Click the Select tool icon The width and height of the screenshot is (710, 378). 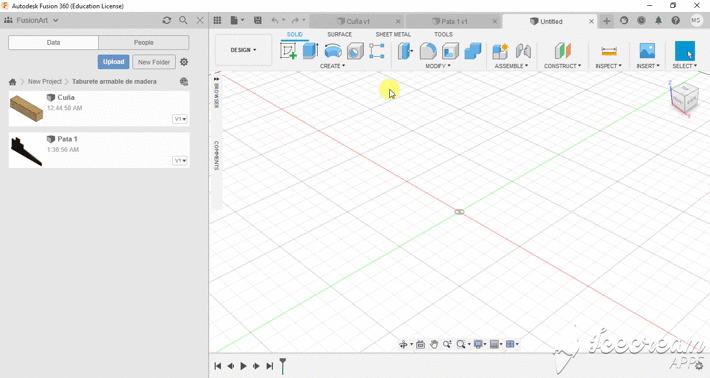click(x=685, y=51)
